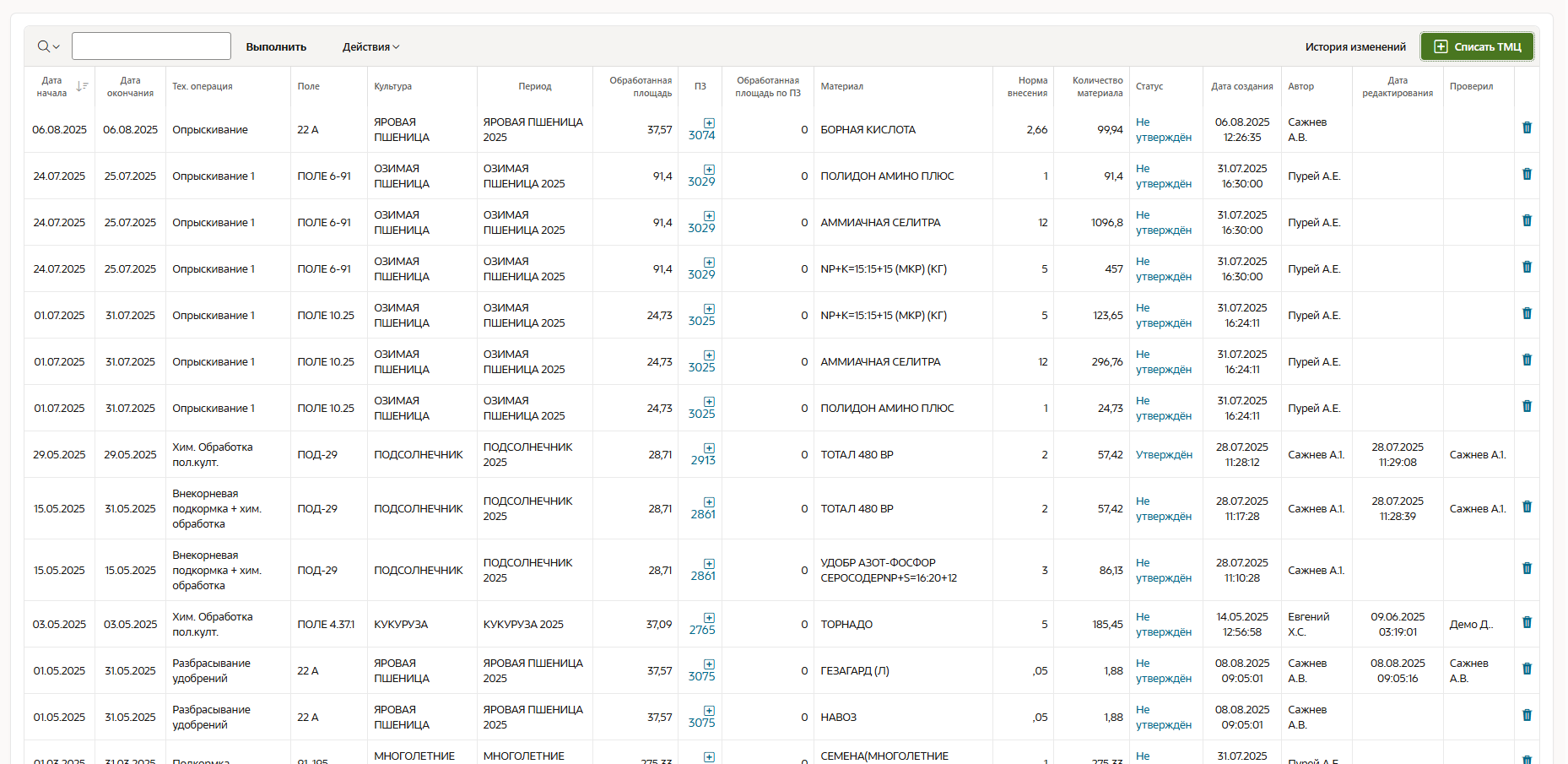Click the search text input field
The width and height of the screenshot is (1568, 764).
pos(151,46)
